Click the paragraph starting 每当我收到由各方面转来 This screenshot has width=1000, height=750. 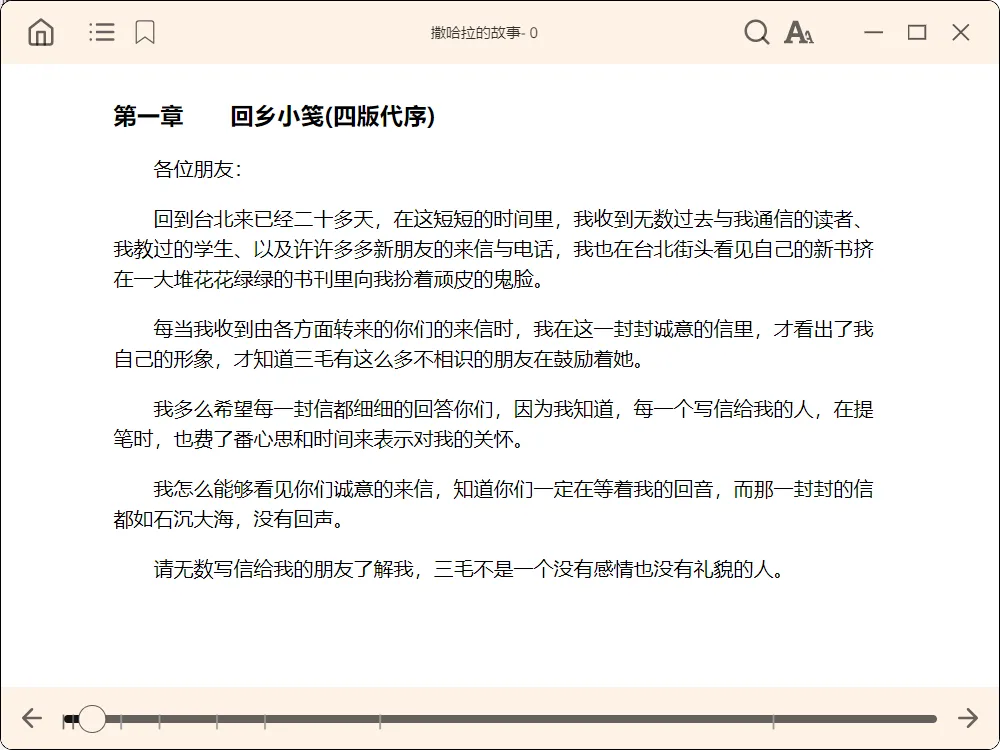(493, 344)
